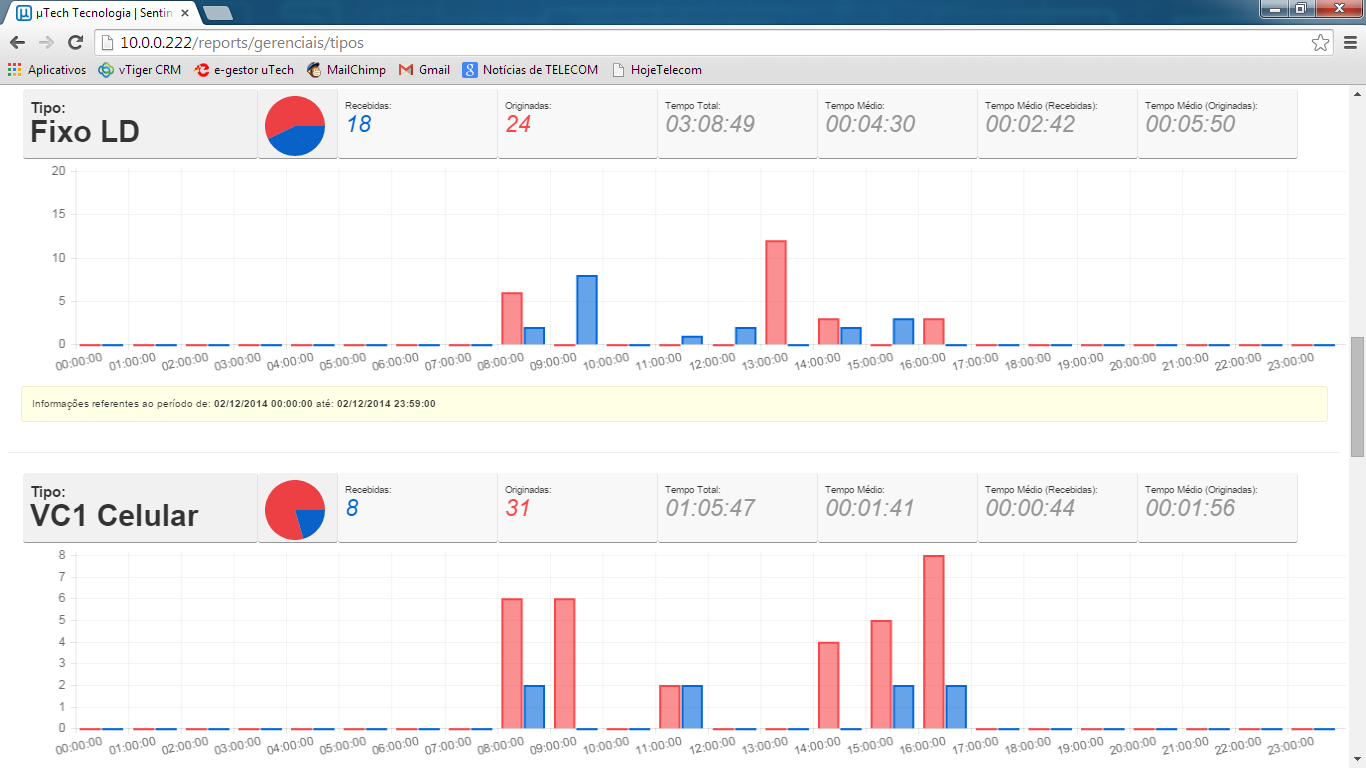Open HojeTelecom bookmark
Viewport: 1366px width, 768px height.
[x=657, y=70]
